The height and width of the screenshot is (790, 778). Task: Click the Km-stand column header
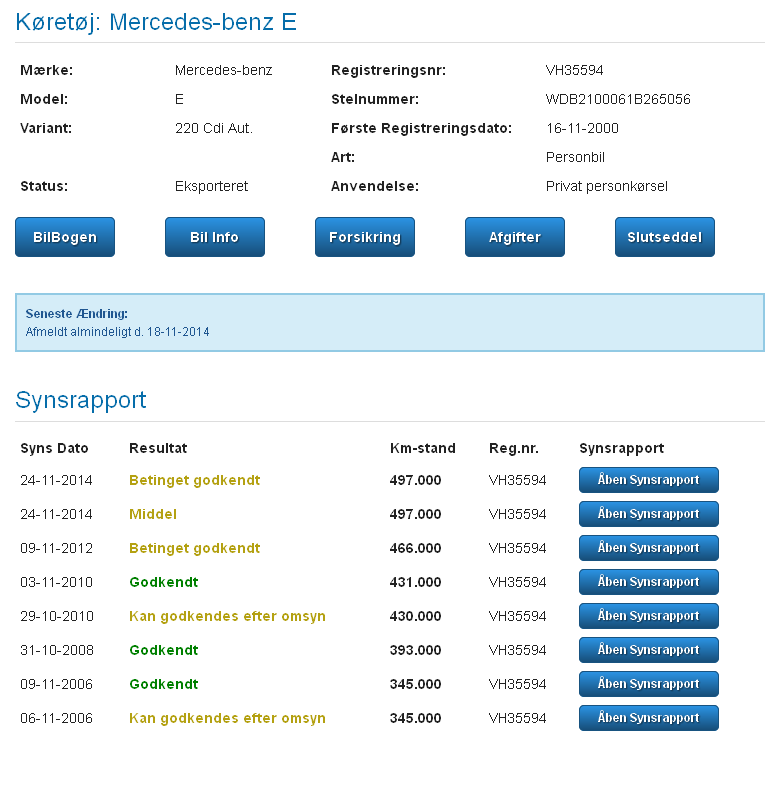tap(423, 448)
